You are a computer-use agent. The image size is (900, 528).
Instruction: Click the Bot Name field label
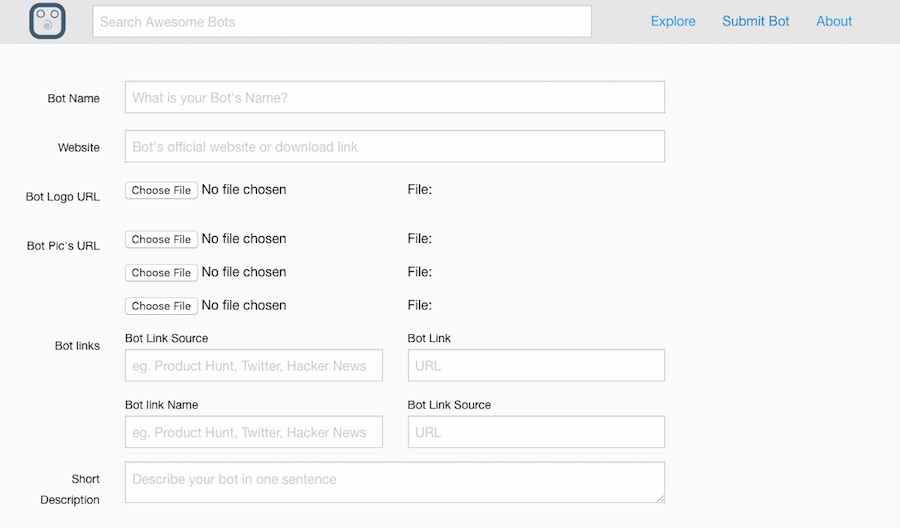click(74, 99)
